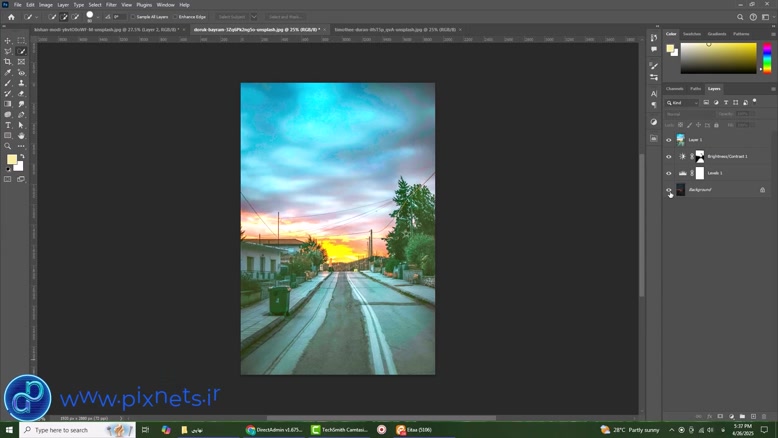778x438 pixels.
Task: Hide Brightness/Contrast 1 layer eye
Action: point(668,157)
